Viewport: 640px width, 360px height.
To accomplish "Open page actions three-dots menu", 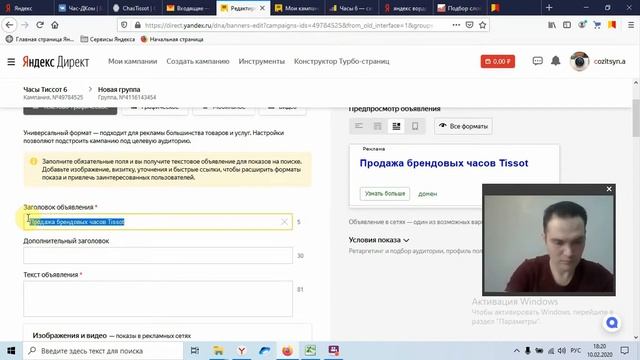I will pyautogui.click(x=456, y=25).
